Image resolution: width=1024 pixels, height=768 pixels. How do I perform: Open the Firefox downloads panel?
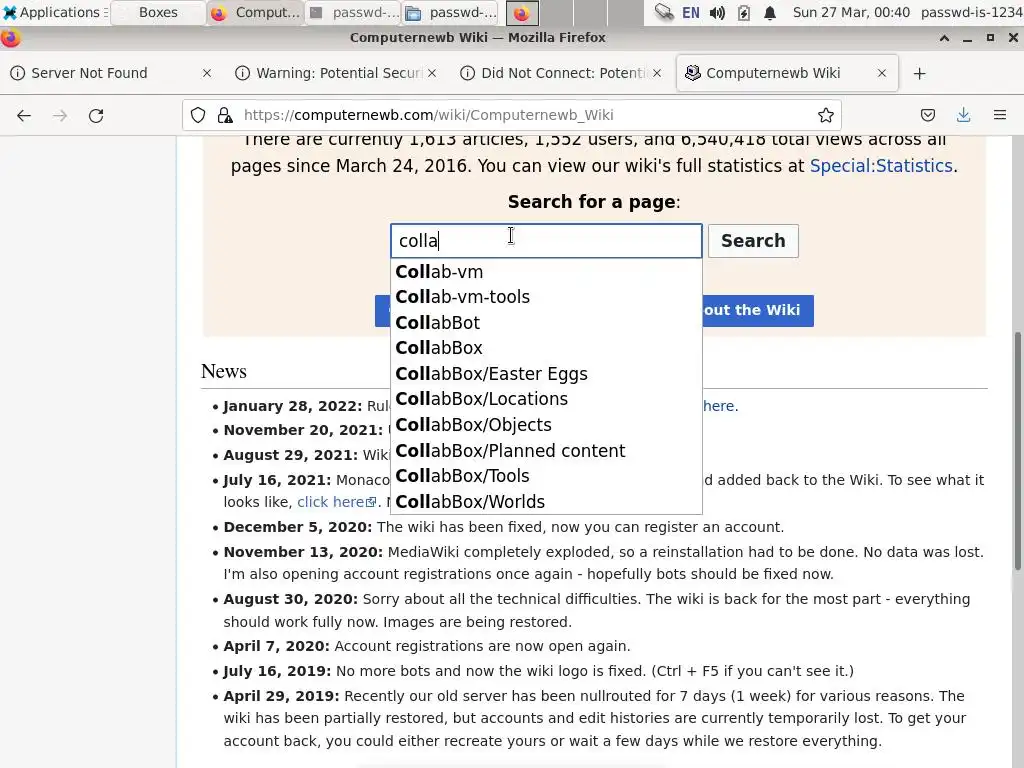coord(963,116)
